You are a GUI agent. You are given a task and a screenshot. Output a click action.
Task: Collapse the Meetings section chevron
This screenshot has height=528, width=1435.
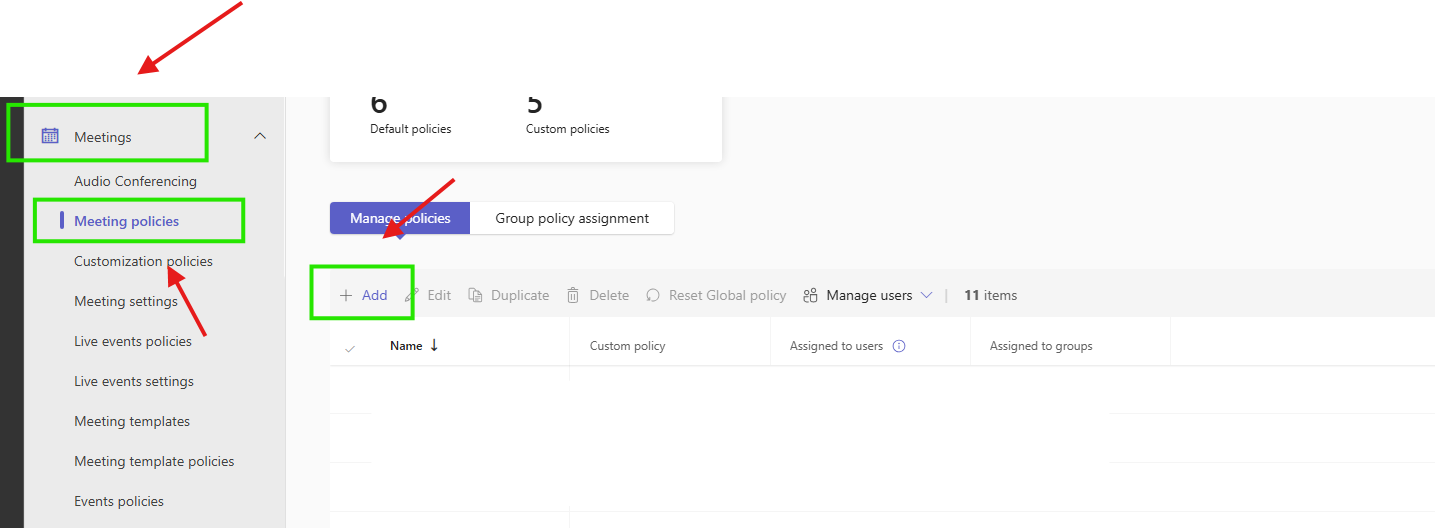pos(260,136)
